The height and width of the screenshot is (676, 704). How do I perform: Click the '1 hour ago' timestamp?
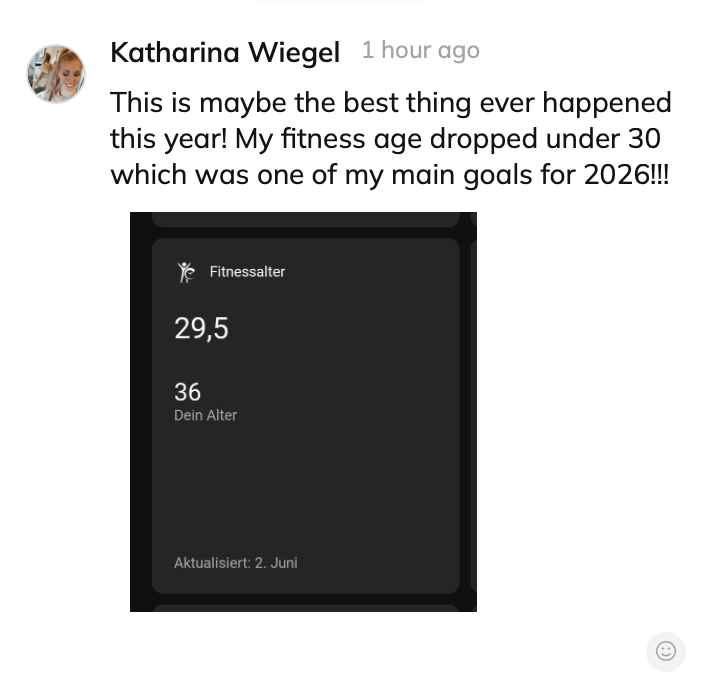tap(421, 50)
